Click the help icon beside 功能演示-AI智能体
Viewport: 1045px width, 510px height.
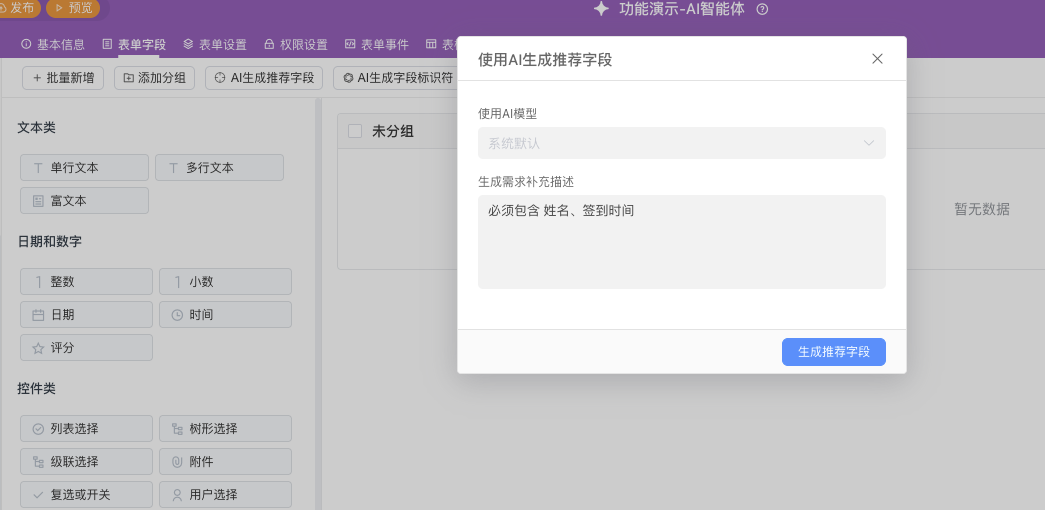[x=763, y=9]
